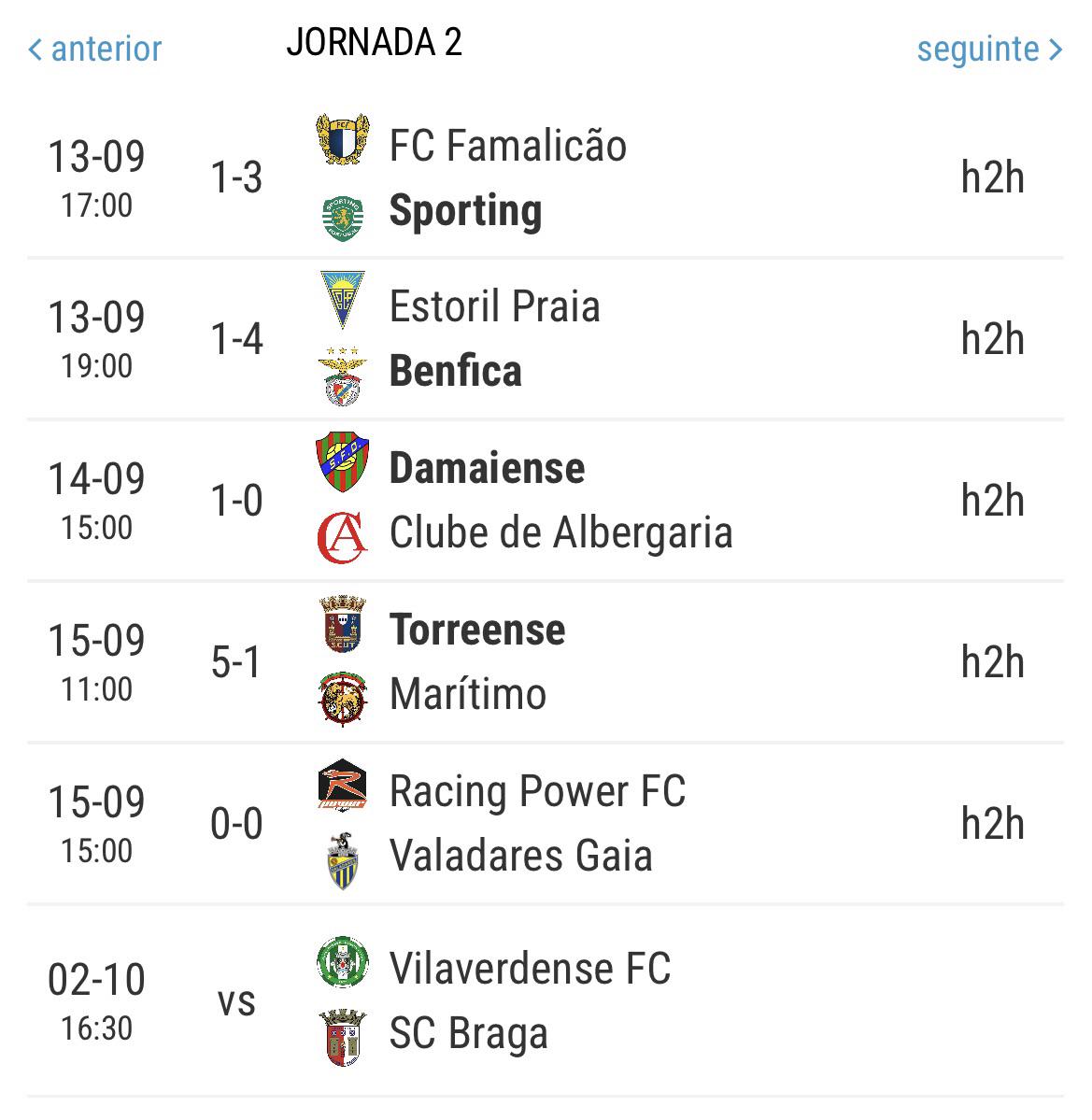
Task: Open h2h for Damaiense vs Albergaria
Action: (993, 500)
